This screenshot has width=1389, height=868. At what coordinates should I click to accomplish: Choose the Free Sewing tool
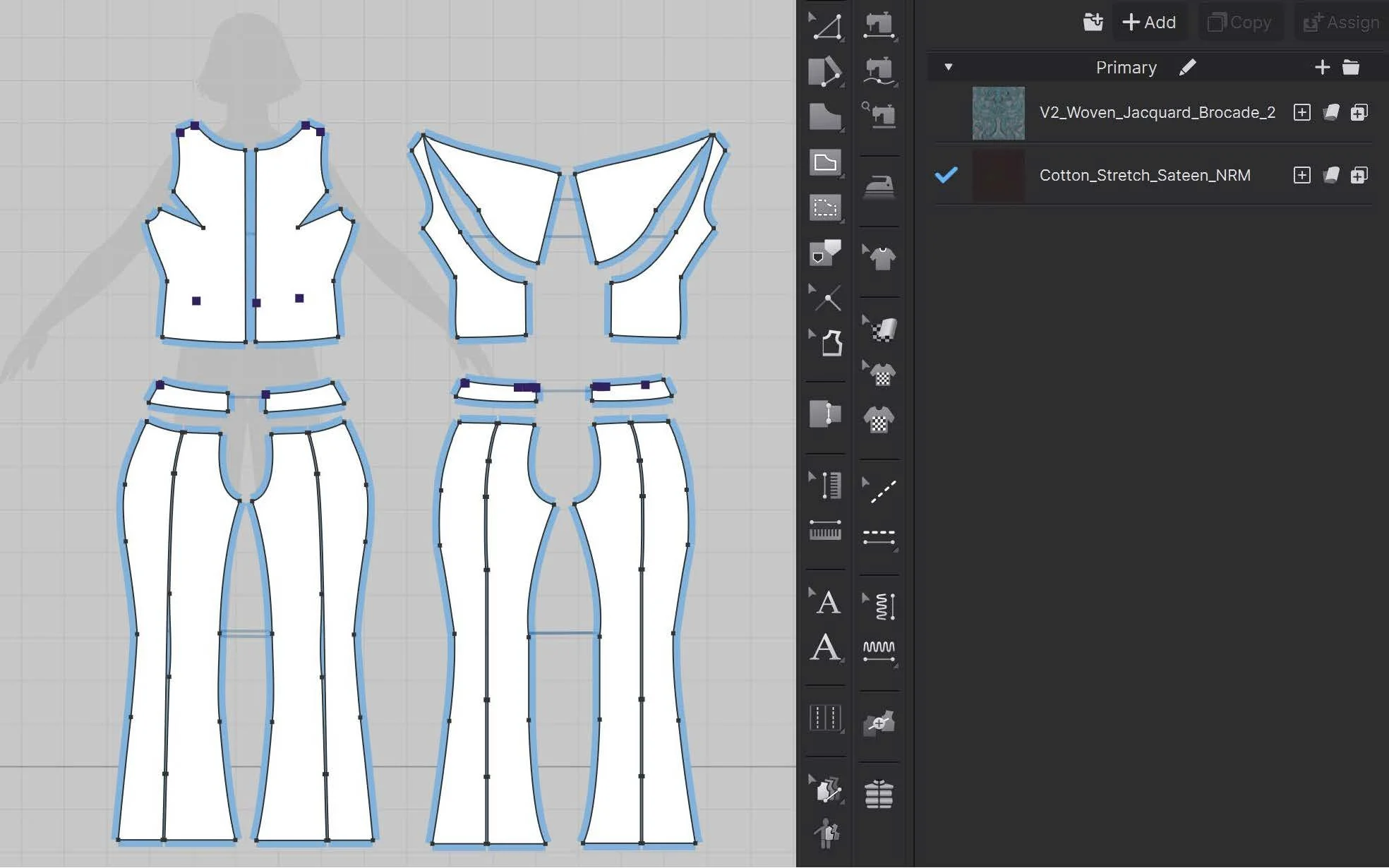pos(879,71)
